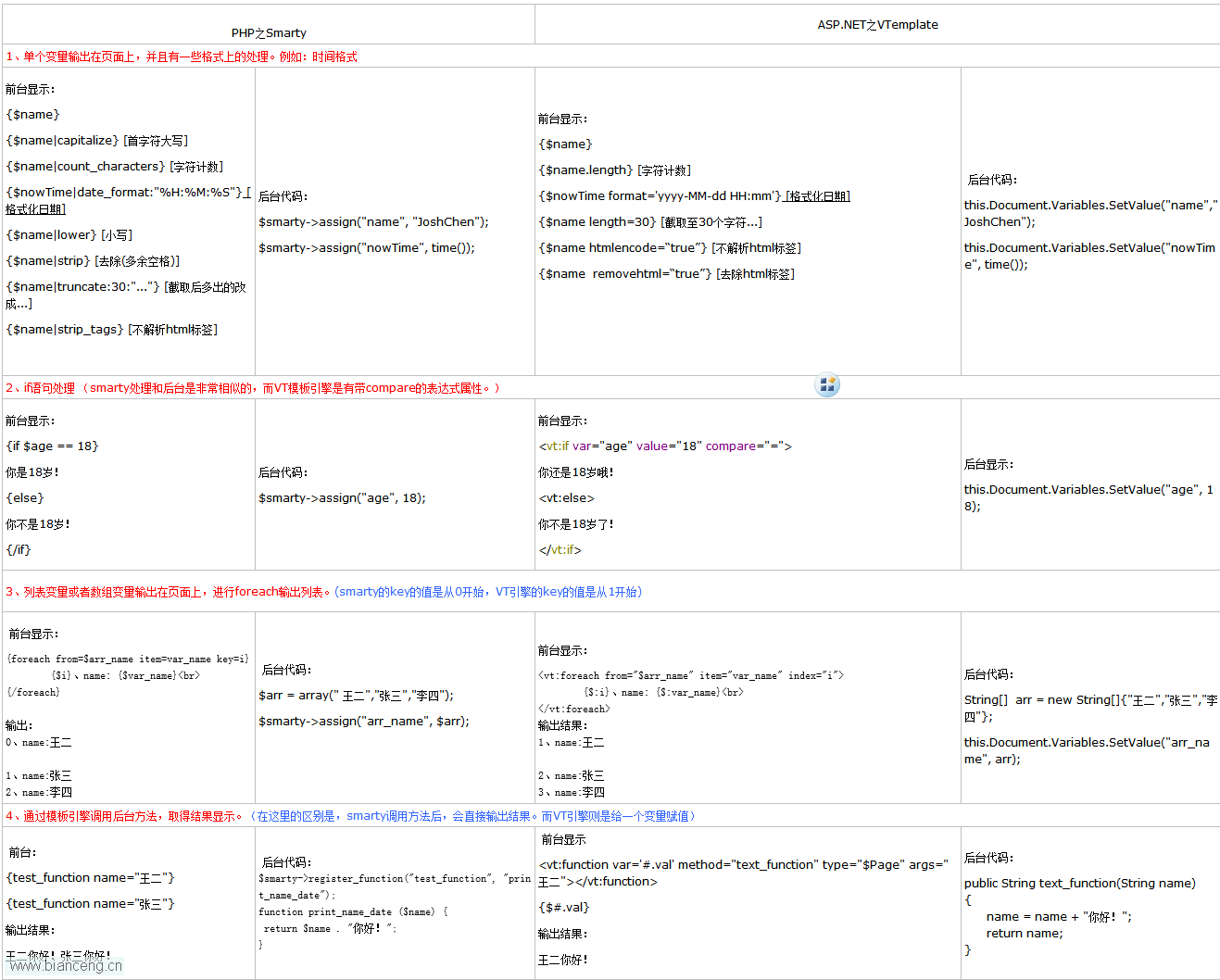
Task: Click the 你不是18岁了! text
Action: [576, 524]
